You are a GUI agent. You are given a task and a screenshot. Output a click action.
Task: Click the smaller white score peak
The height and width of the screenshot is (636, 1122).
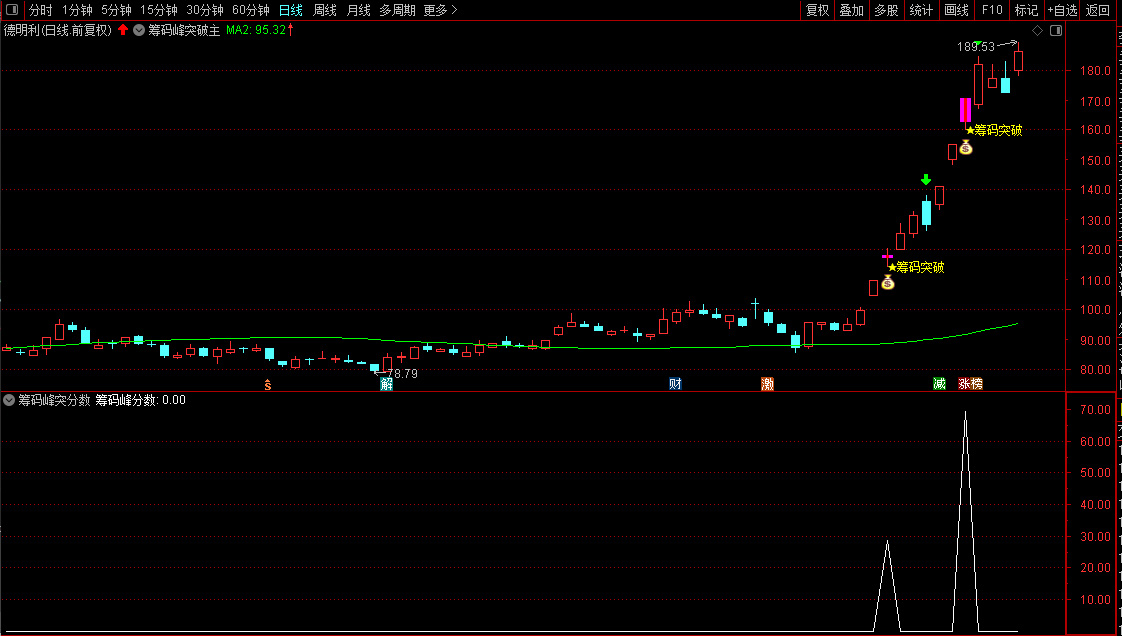887,587
